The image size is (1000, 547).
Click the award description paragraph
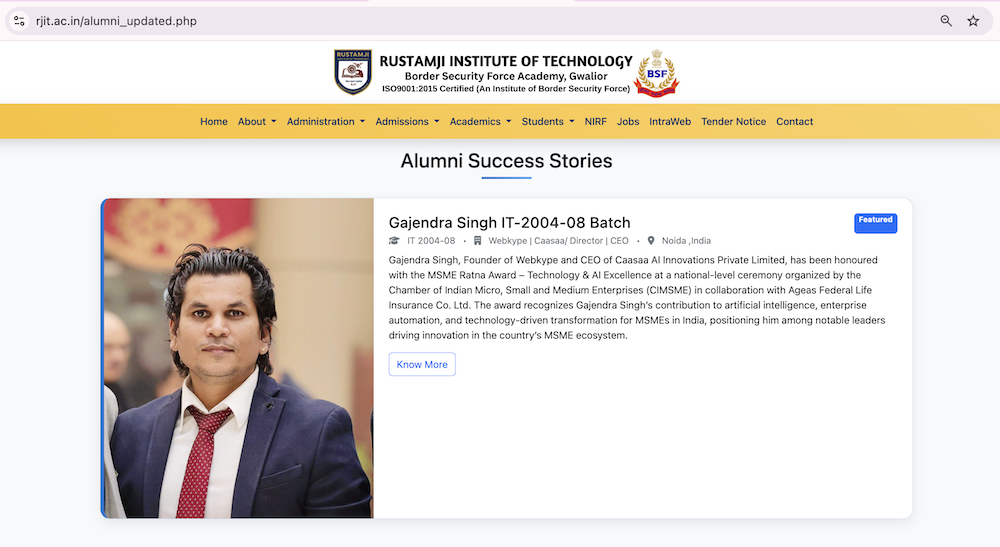click(637, 297)
